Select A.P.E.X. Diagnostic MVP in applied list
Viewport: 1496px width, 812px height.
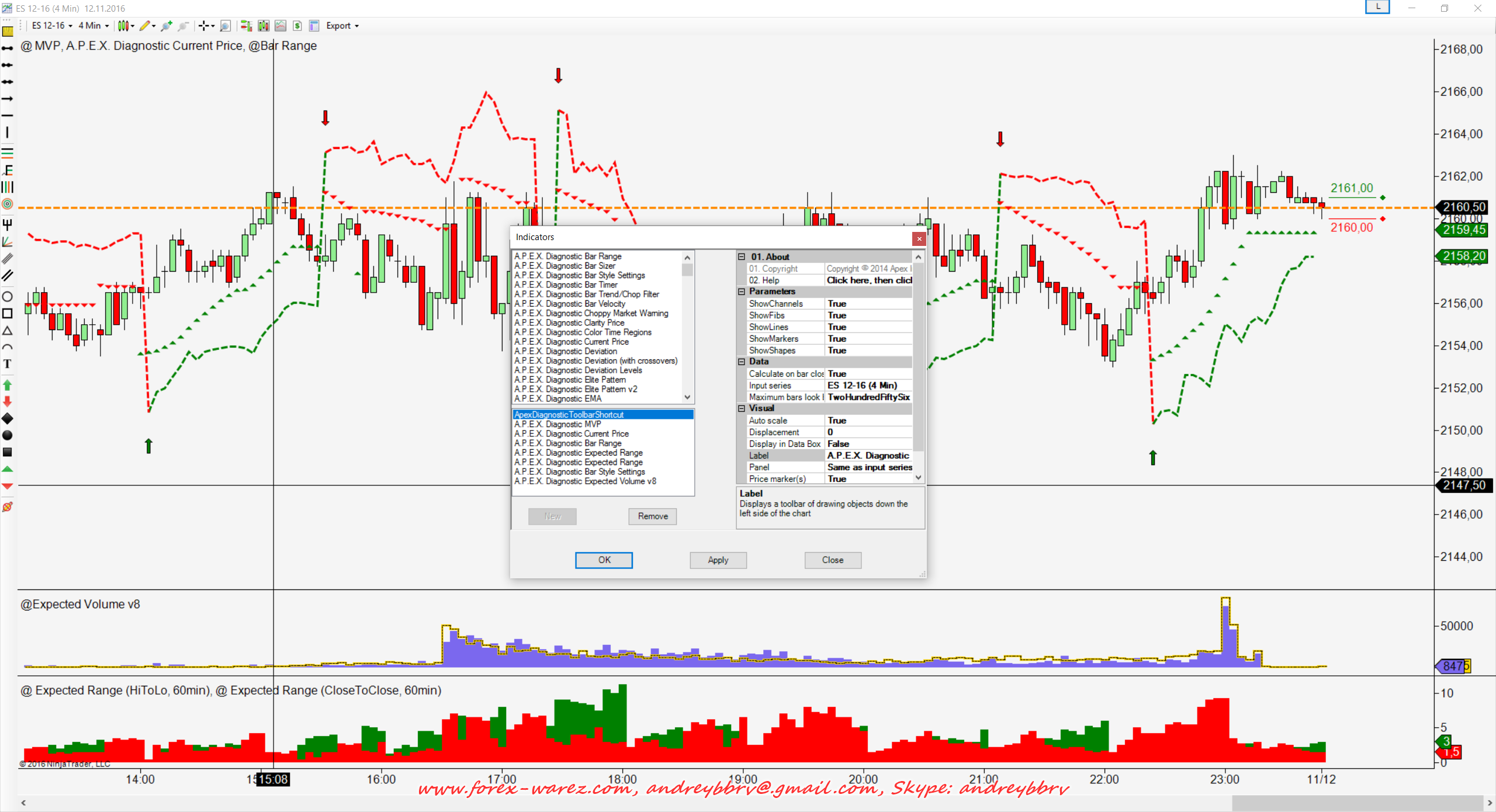coord(557,424)
